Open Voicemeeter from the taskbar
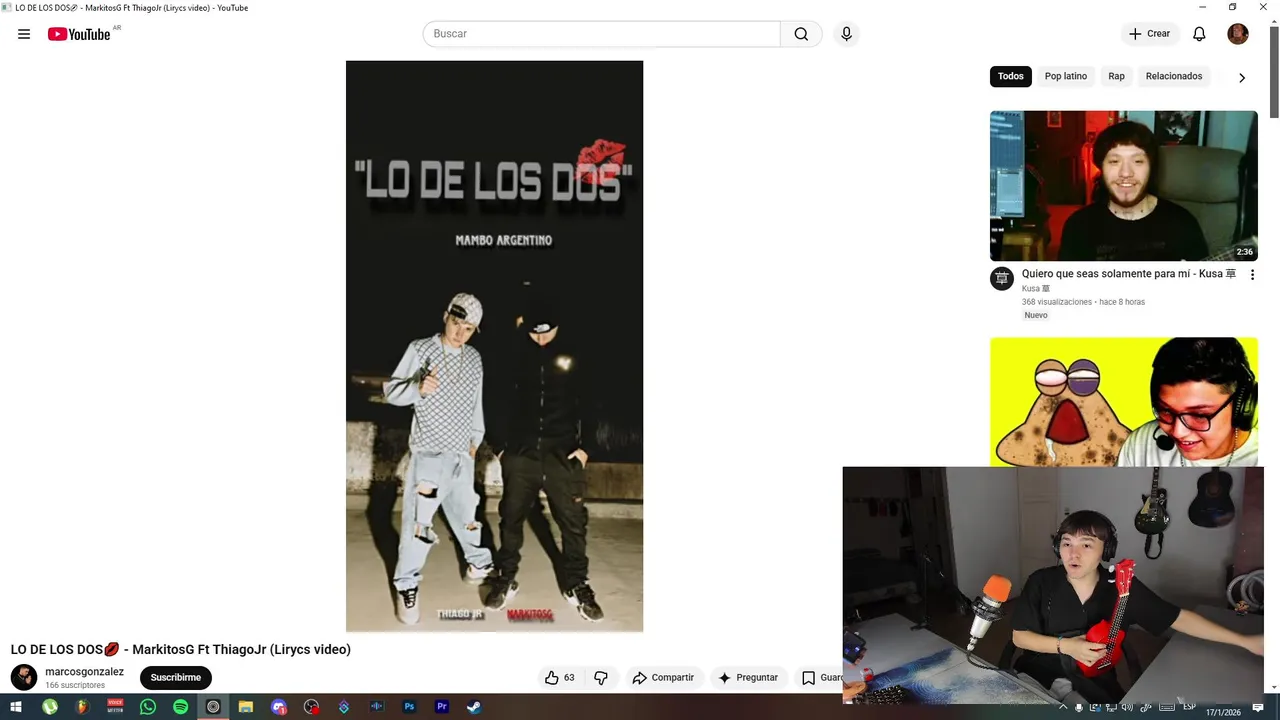Viewport: 1280px width, 720px height. 115,707
